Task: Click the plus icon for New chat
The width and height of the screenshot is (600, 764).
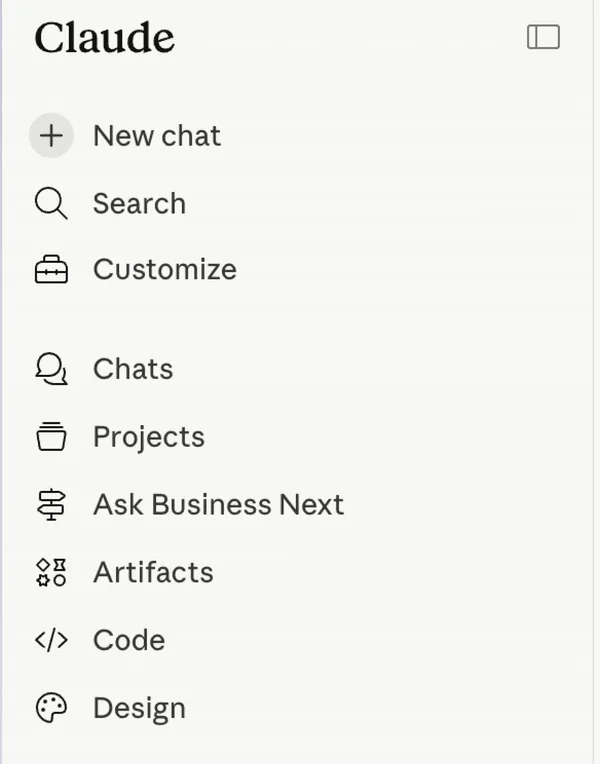Action: point(51,136)
